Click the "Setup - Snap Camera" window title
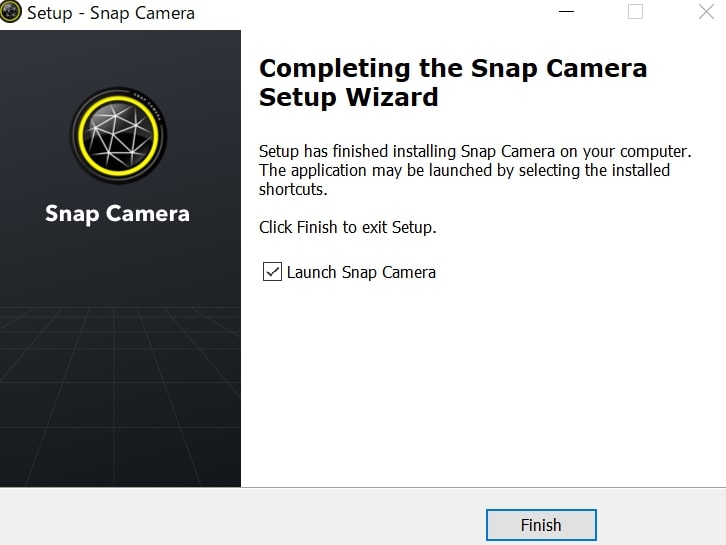This screenshot has width=726, height=545. 111,13
